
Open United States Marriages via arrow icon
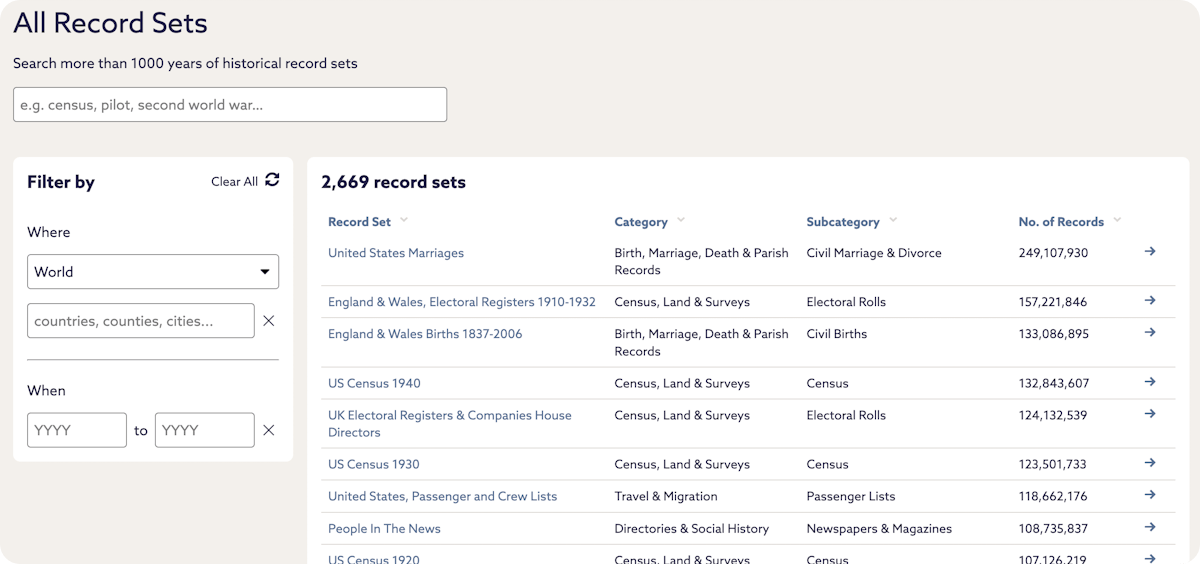click(x=1150, y=251)
